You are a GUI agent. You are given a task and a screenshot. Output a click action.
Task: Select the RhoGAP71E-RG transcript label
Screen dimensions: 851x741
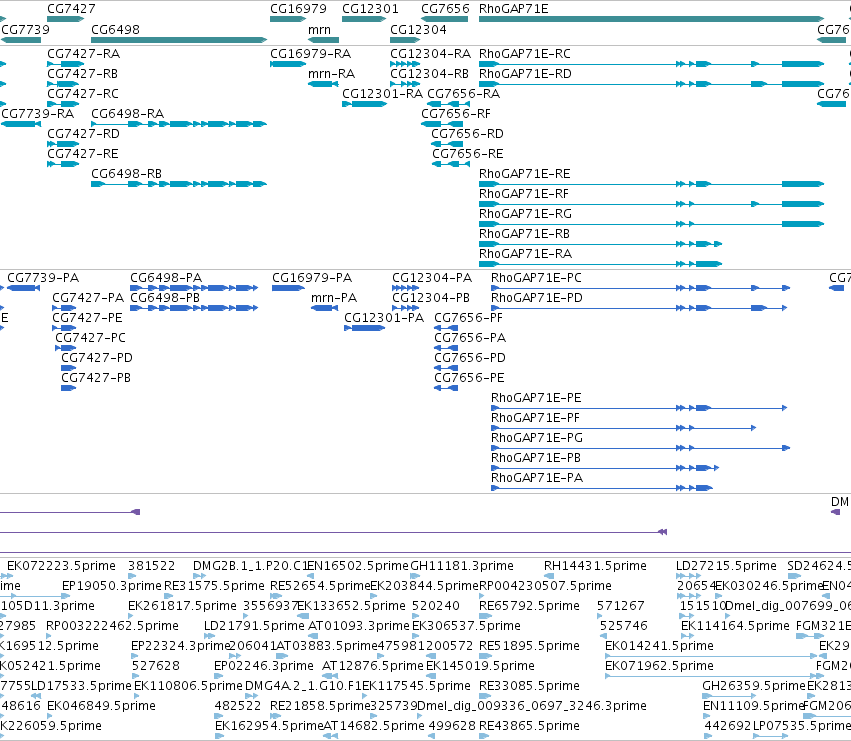pyautogui.click(x=525, y=214)
